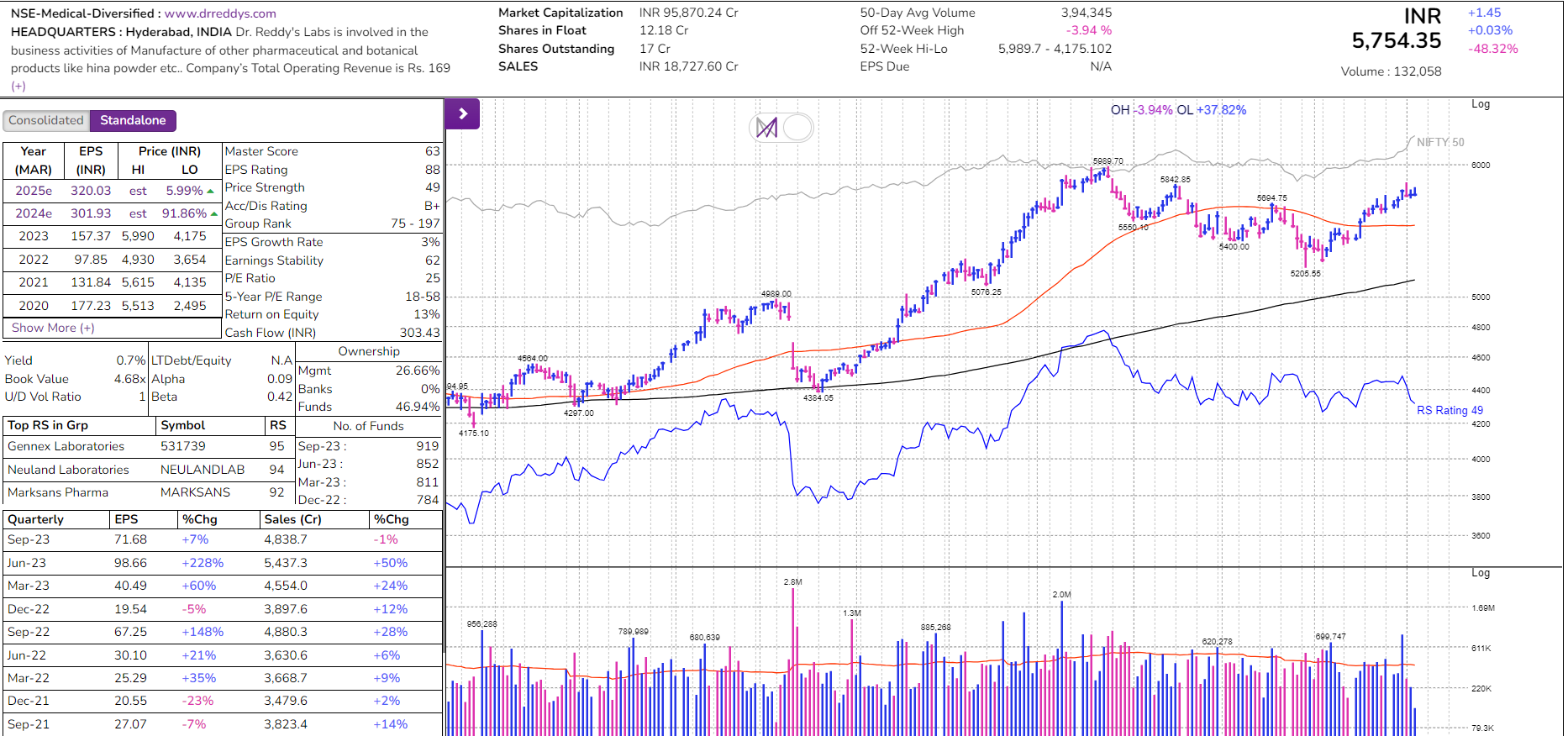
Task: Switch to the Consolidated tab
Action: pos(46,120)
